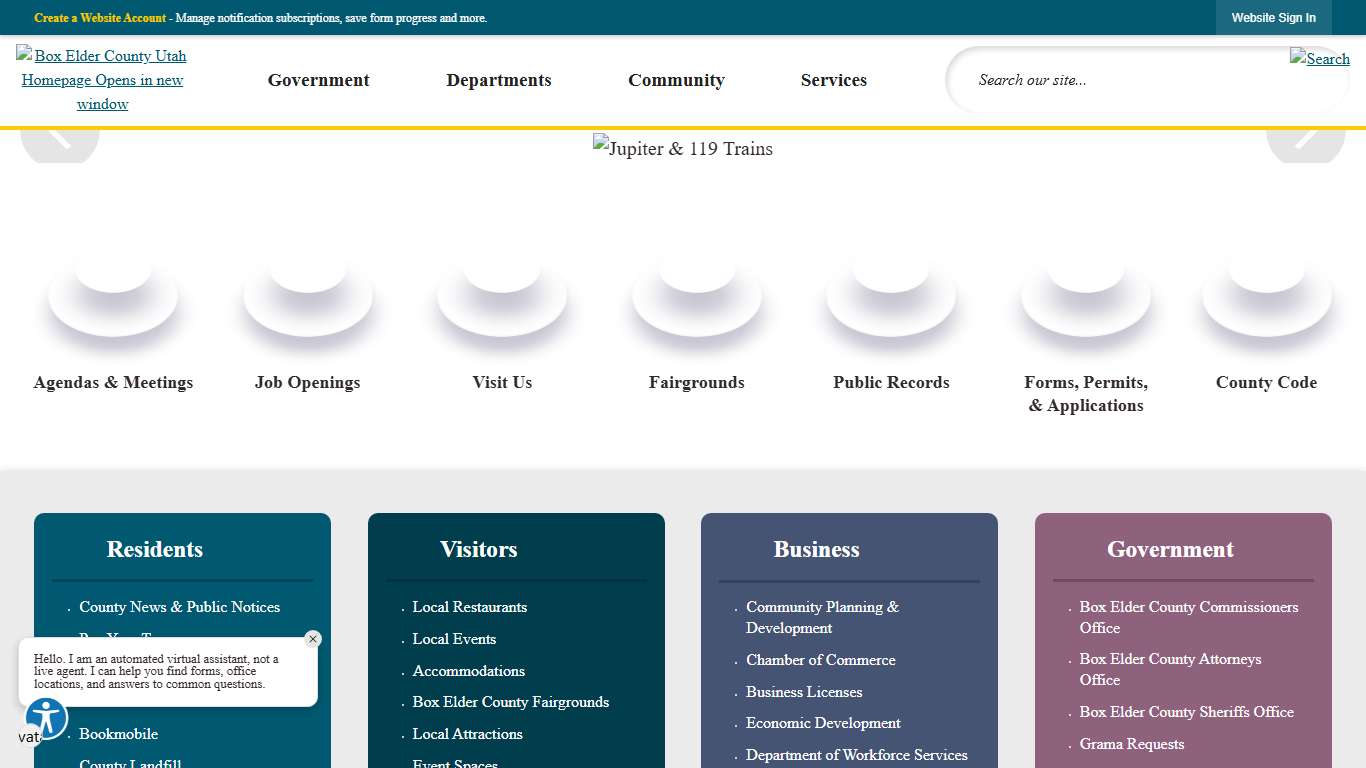
Task: Expand the Departments navigation menu
Action: coord(498,80)
